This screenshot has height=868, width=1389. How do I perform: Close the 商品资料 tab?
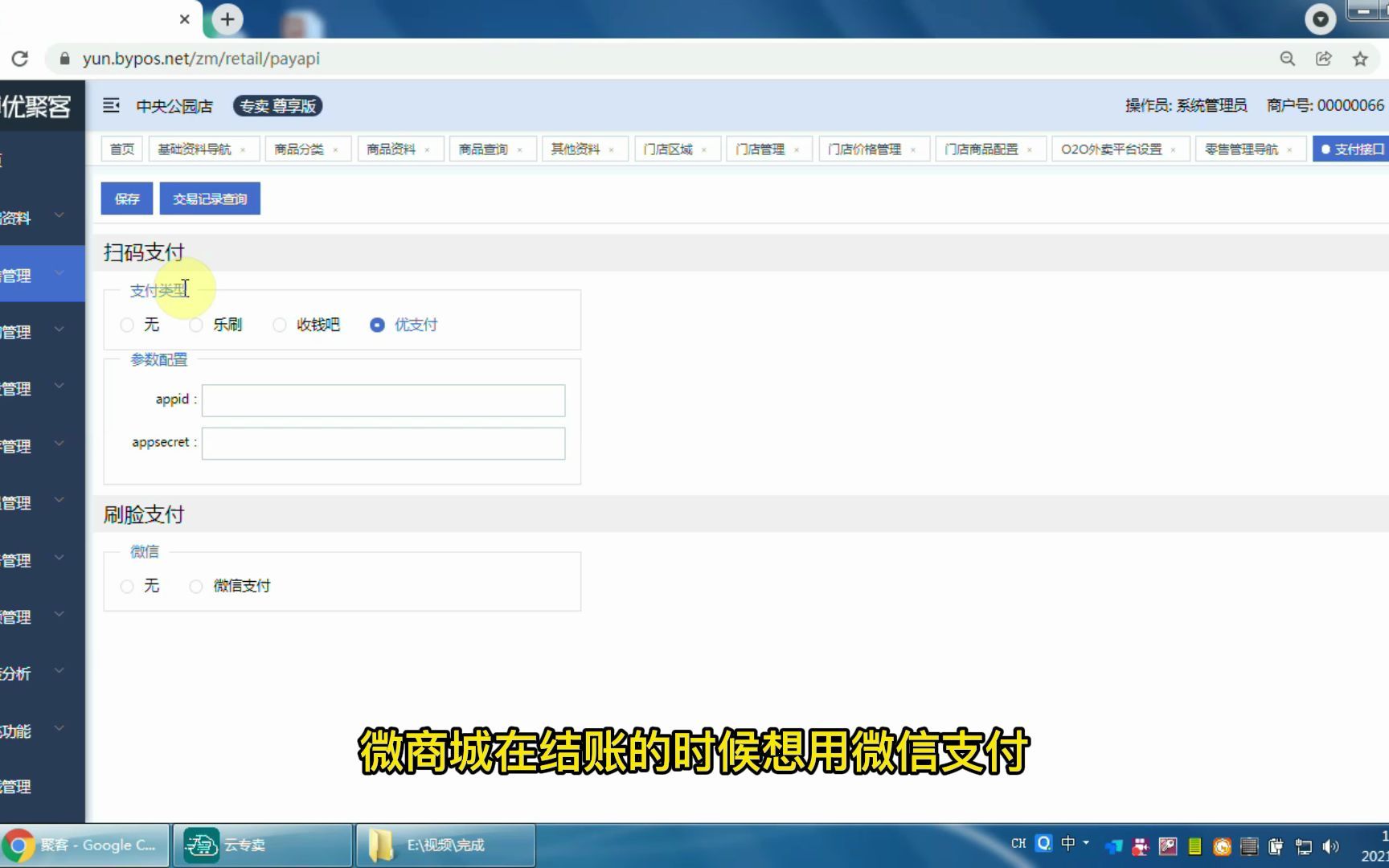click(428, 149)
